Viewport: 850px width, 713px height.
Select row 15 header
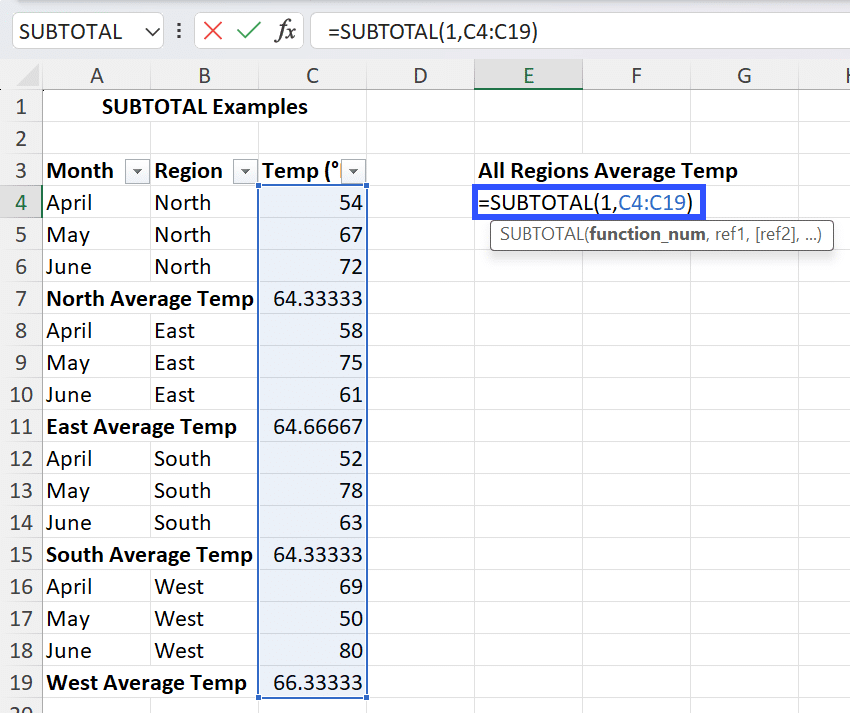(21, 554)
